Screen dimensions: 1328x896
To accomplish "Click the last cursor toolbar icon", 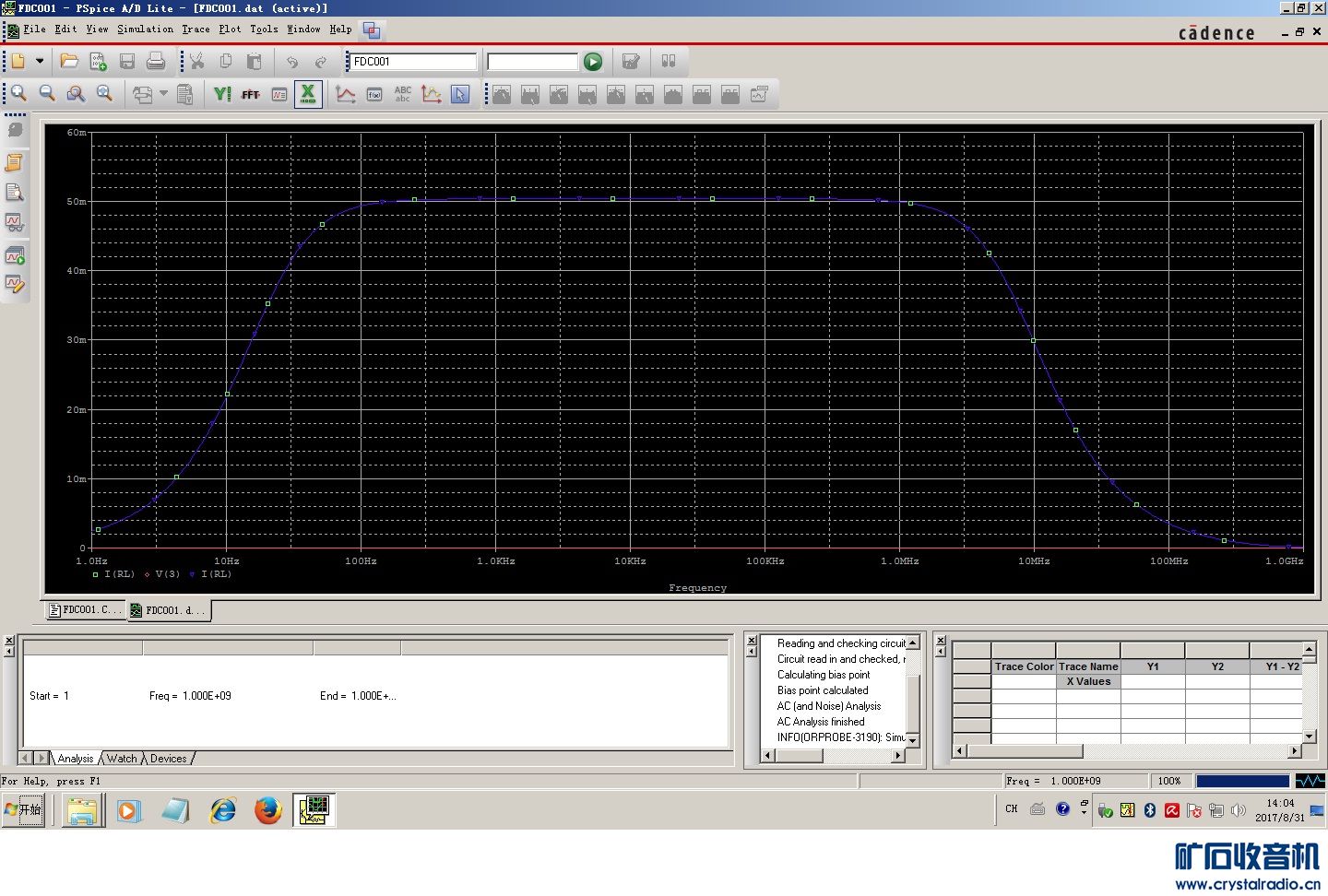I will coord(759,93).
